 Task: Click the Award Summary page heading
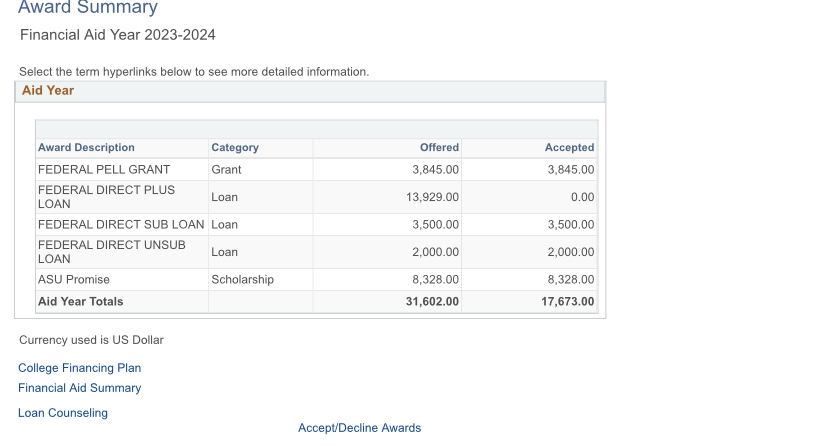tap(88, 7)
